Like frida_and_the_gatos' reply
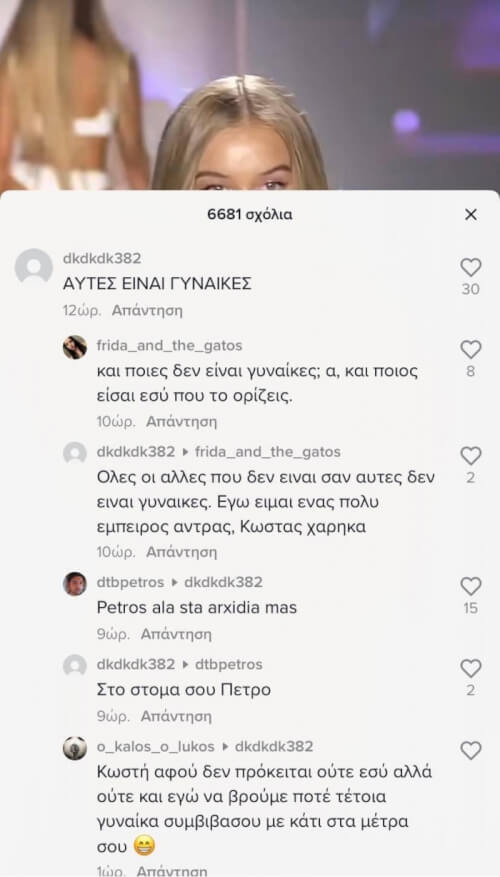The width and height of the screenshot is (500, 877). click(x=471, y=350)
